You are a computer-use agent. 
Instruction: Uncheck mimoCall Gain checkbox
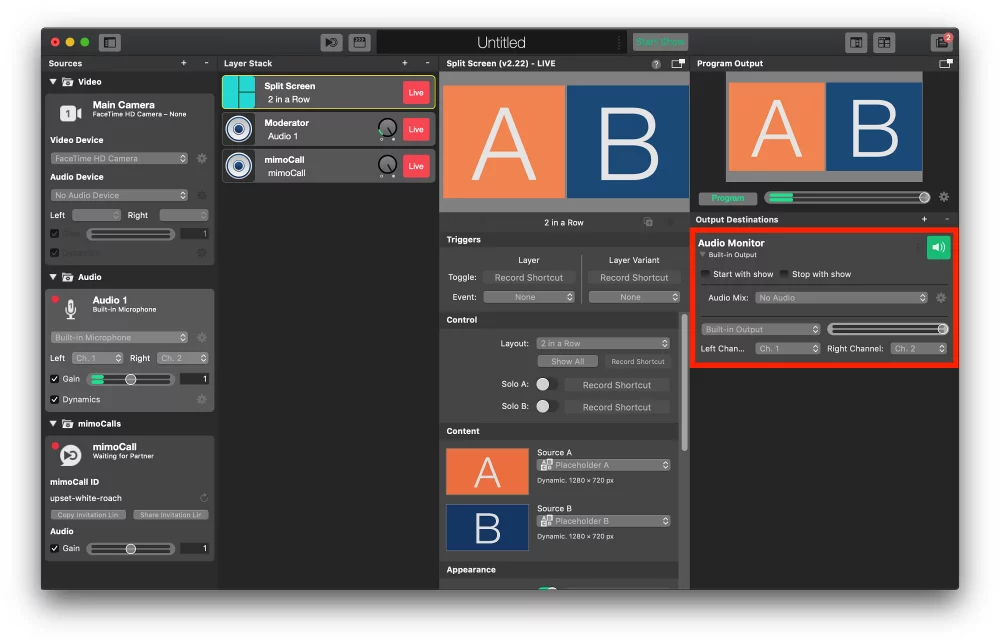click(55, 548)
